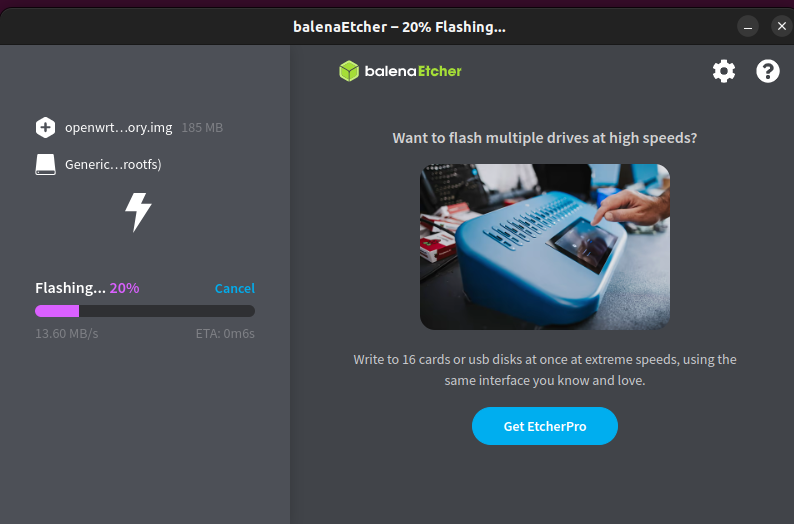Open the settings gear icon
The image size is (794, 524).
click(724, 71)
